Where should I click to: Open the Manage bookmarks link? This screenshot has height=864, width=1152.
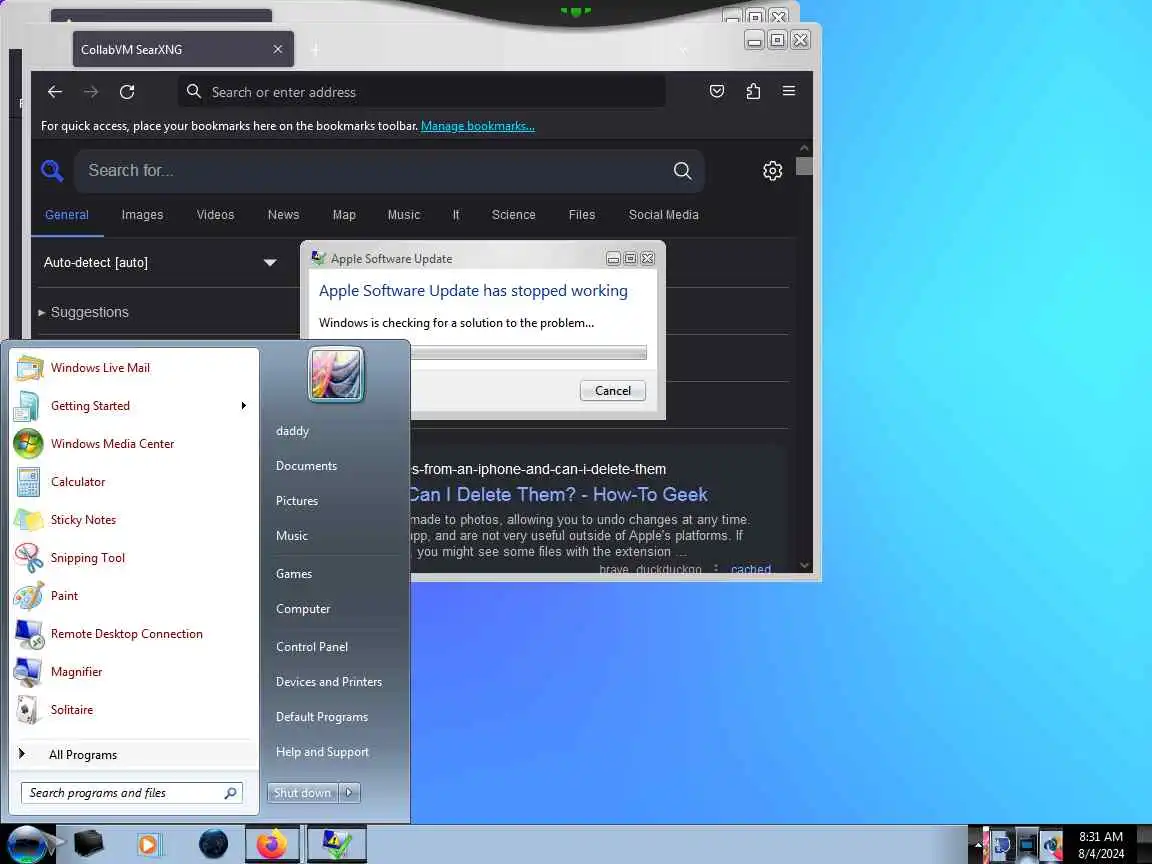point(478,126)
